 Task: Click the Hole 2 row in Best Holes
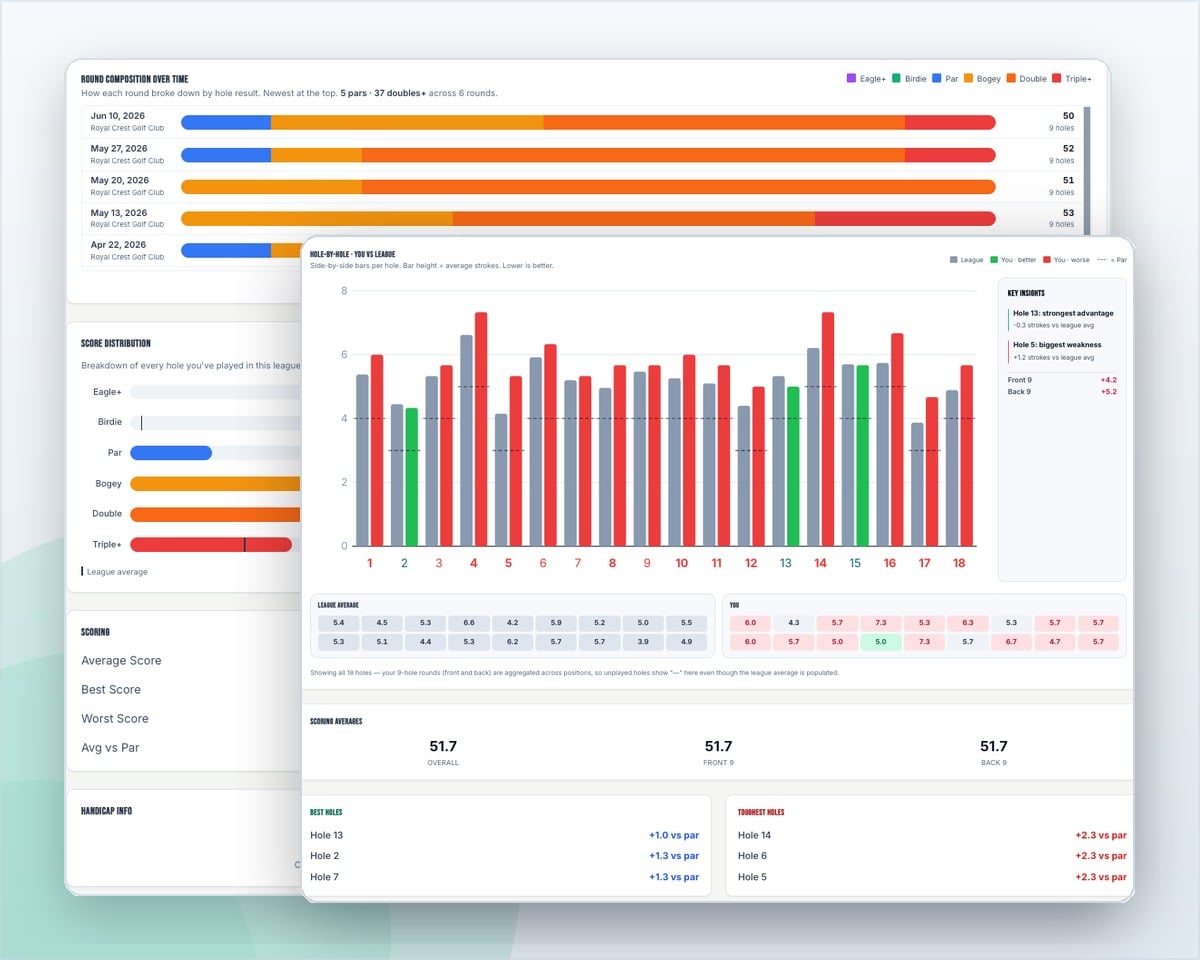(x=505, y=856)
